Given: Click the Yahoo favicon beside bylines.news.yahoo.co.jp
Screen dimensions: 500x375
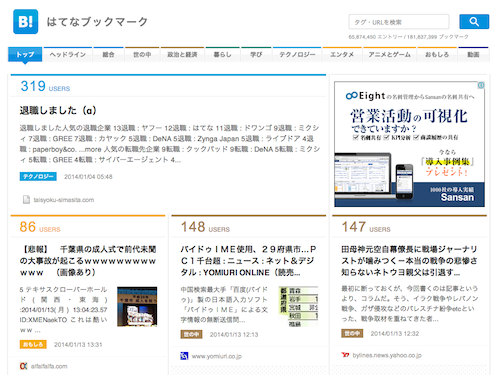Looking at the screenshot, I should click(345, 355).
